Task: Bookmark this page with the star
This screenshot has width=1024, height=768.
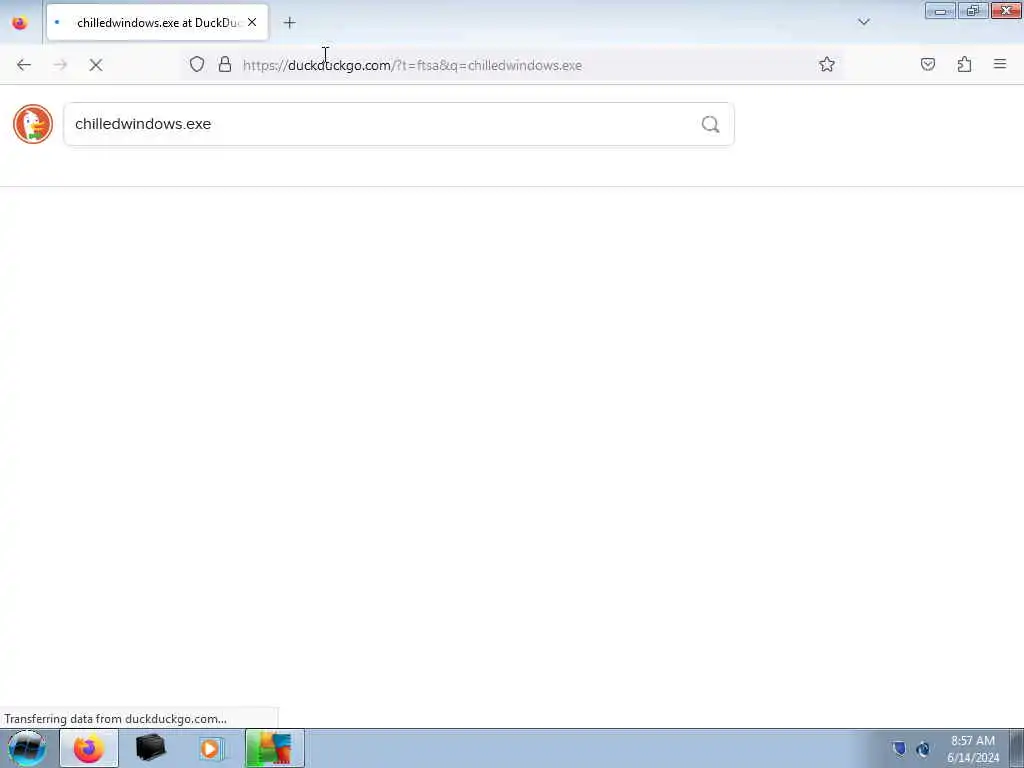Action: pos(827,64)
